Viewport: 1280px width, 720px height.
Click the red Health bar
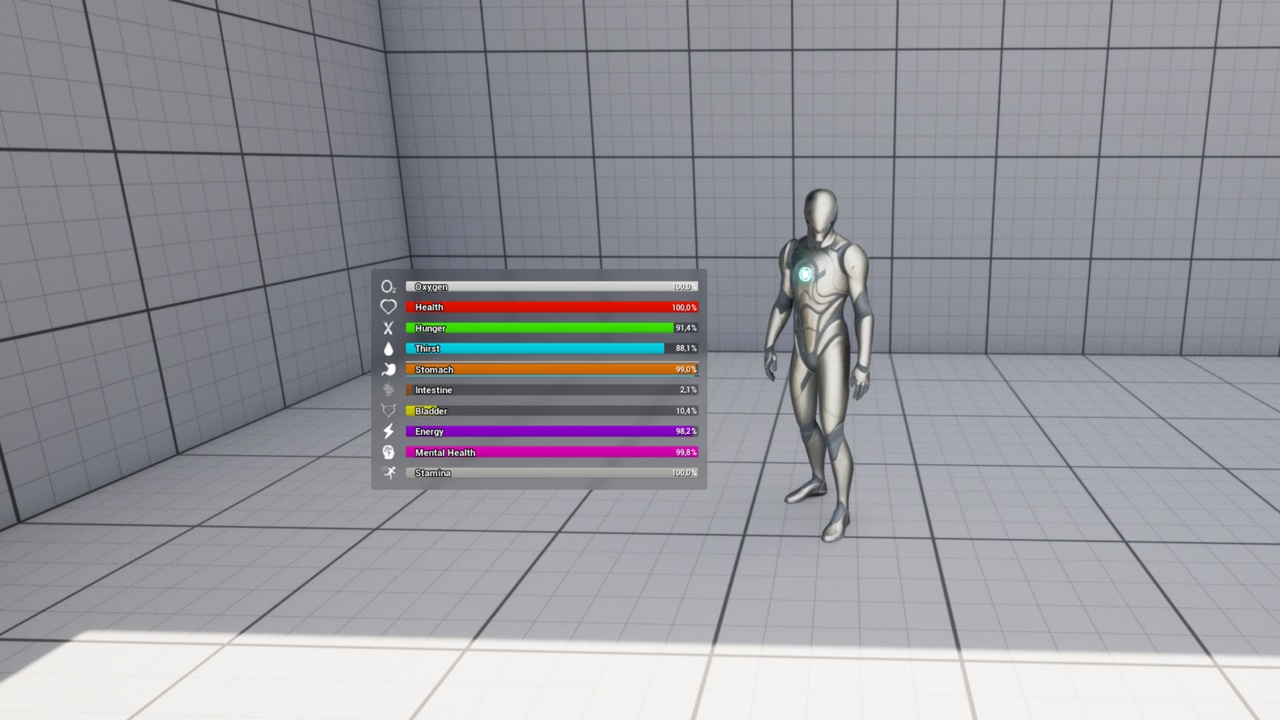(x=552, y=307)
